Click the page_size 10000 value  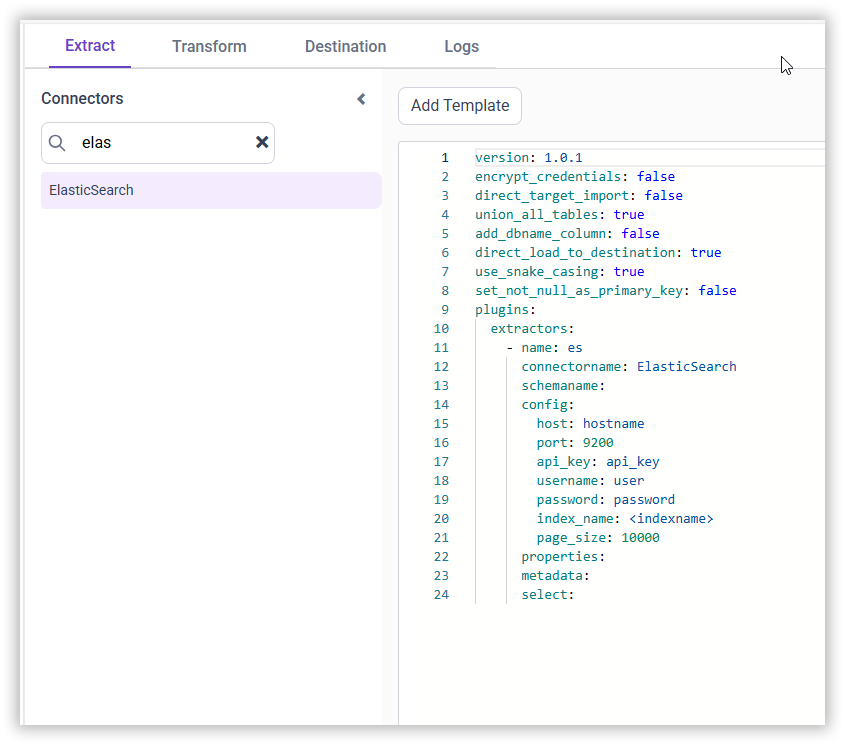point(641,537)
